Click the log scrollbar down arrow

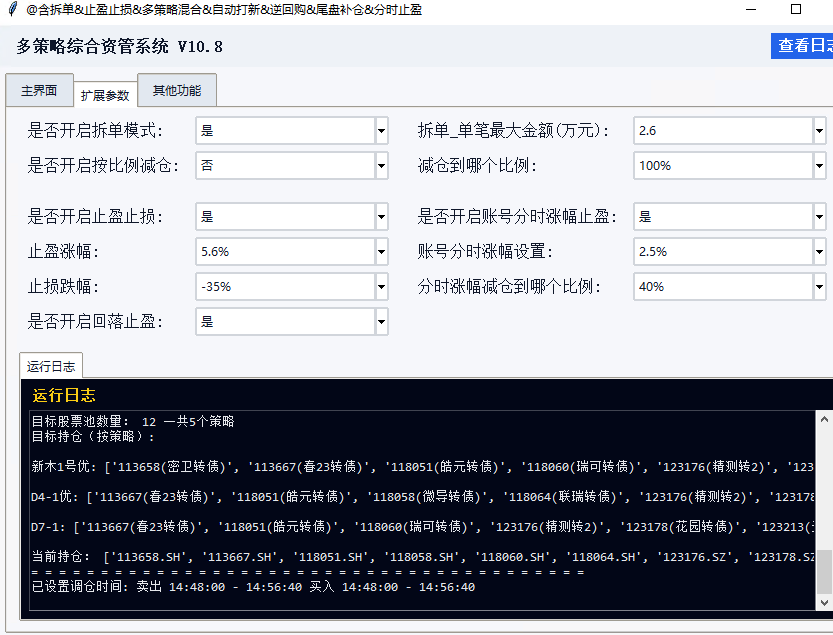pos(824,603)
